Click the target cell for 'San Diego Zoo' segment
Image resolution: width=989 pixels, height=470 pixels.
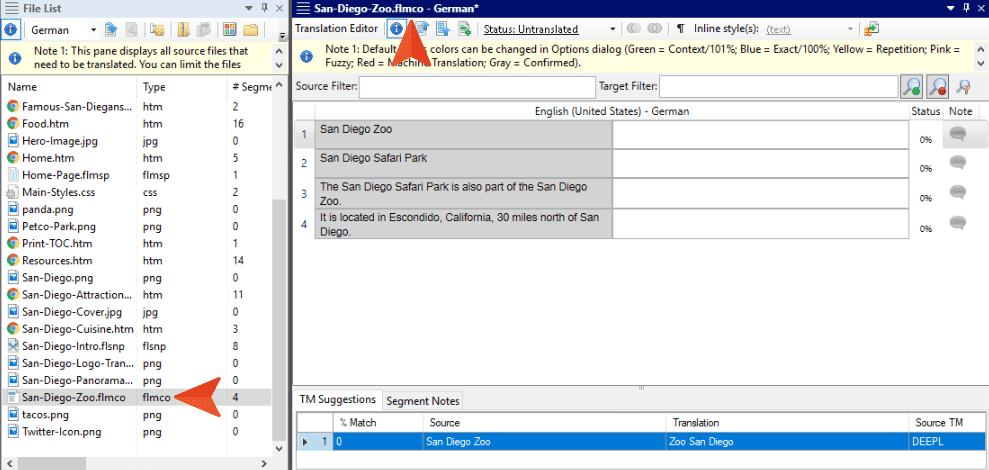pos(761,134)
